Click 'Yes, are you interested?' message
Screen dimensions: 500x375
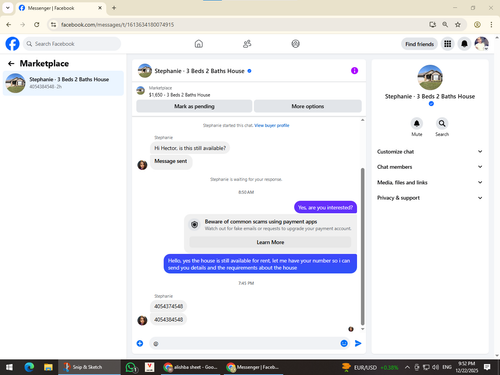coord(325,207)
